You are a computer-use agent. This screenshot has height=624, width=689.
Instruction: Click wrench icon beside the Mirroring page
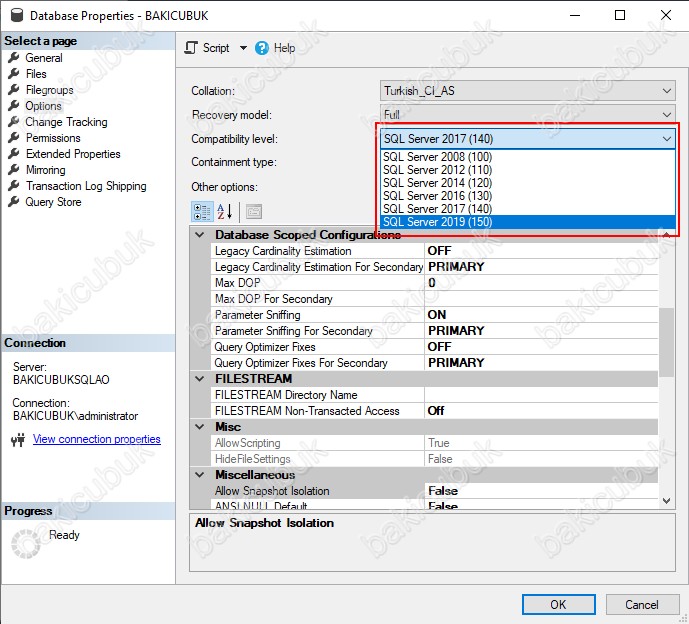click(x=14, y=170)
